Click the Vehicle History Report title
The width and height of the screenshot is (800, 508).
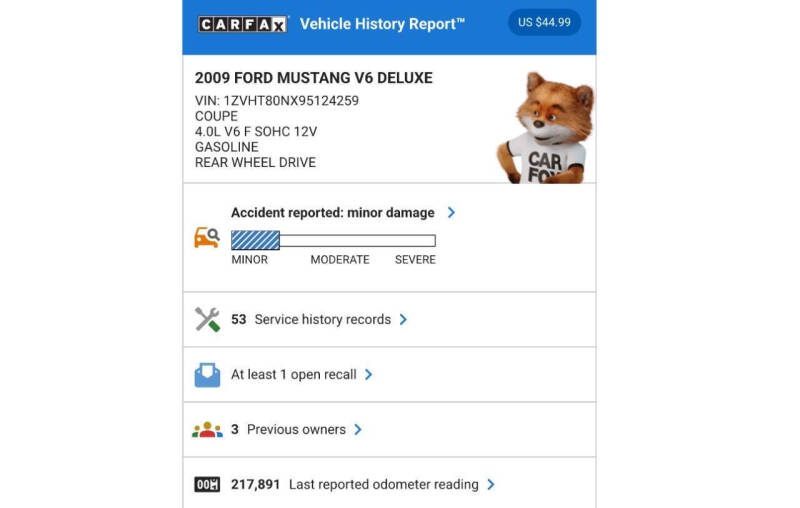click(382, 24)
